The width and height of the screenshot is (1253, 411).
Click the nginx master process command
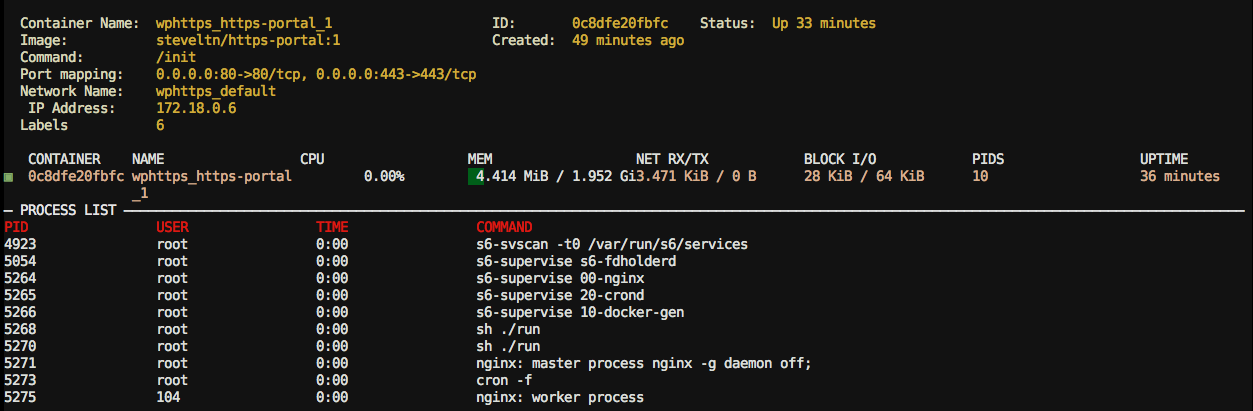(643, 363)
